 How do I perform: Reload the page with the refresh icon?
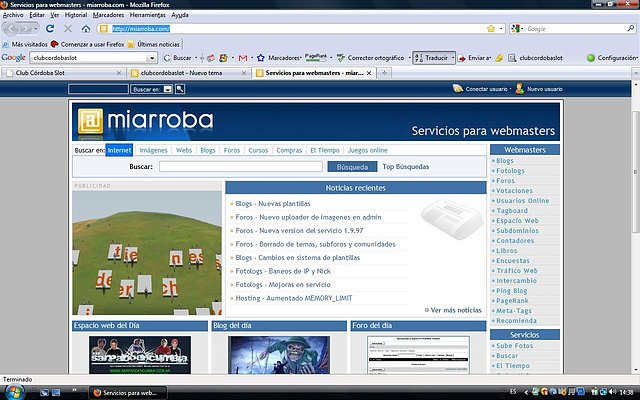tap(50, 29)
